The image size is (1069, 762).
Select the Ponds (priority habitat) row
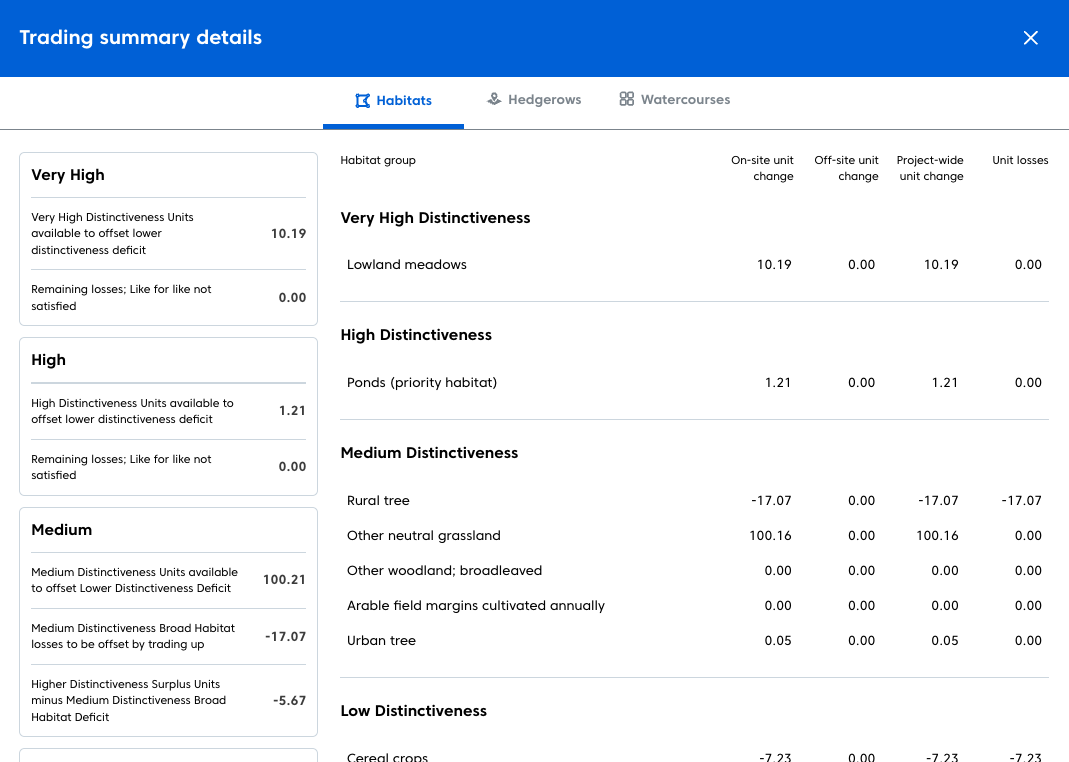tap(421, 383)
